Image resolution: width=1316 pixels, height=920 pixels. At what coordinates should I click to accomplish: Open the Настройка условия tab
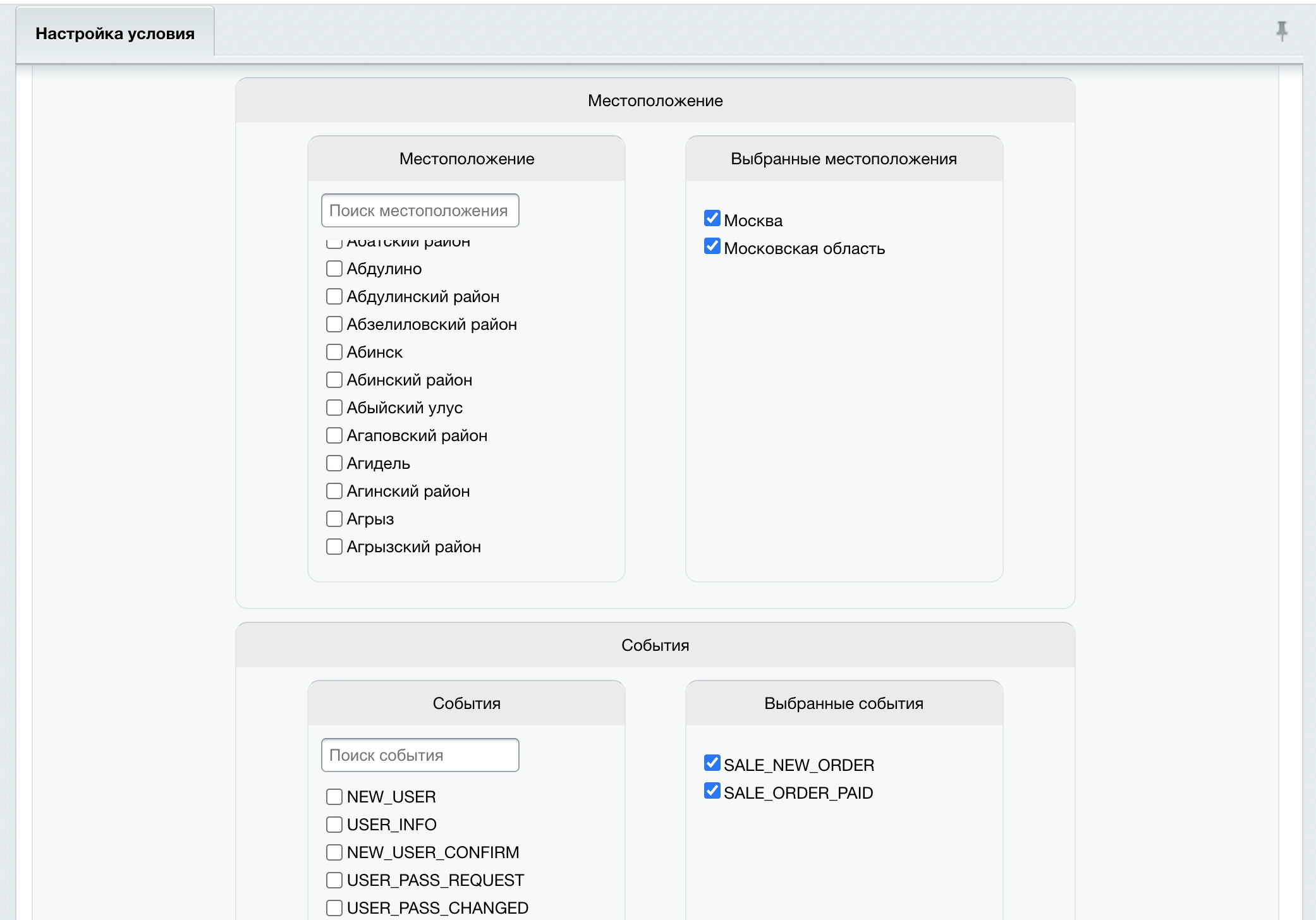pos(115,33)
